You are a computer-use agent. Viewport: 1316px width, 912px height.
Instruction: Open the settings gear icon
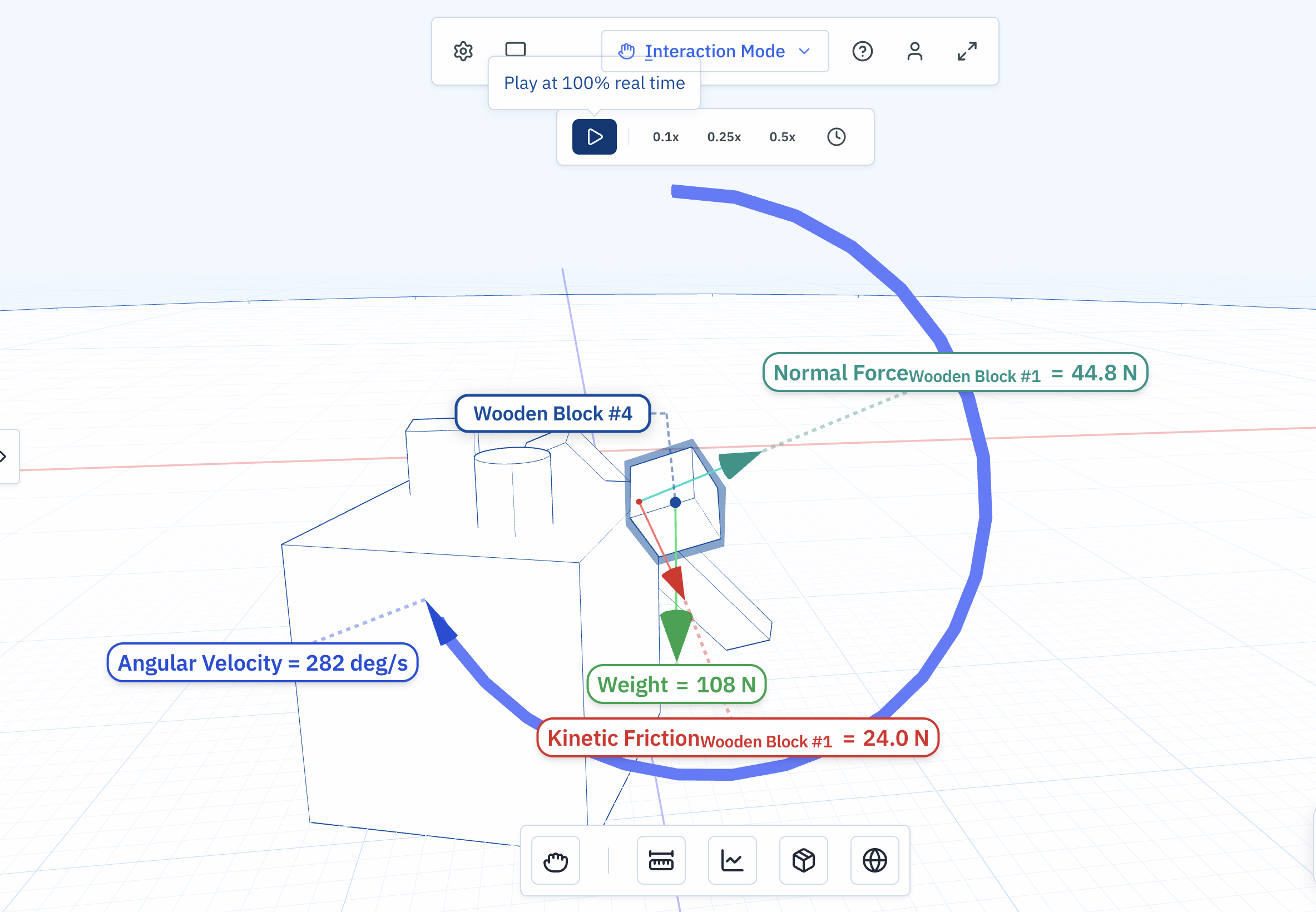(x=463, y=51)
